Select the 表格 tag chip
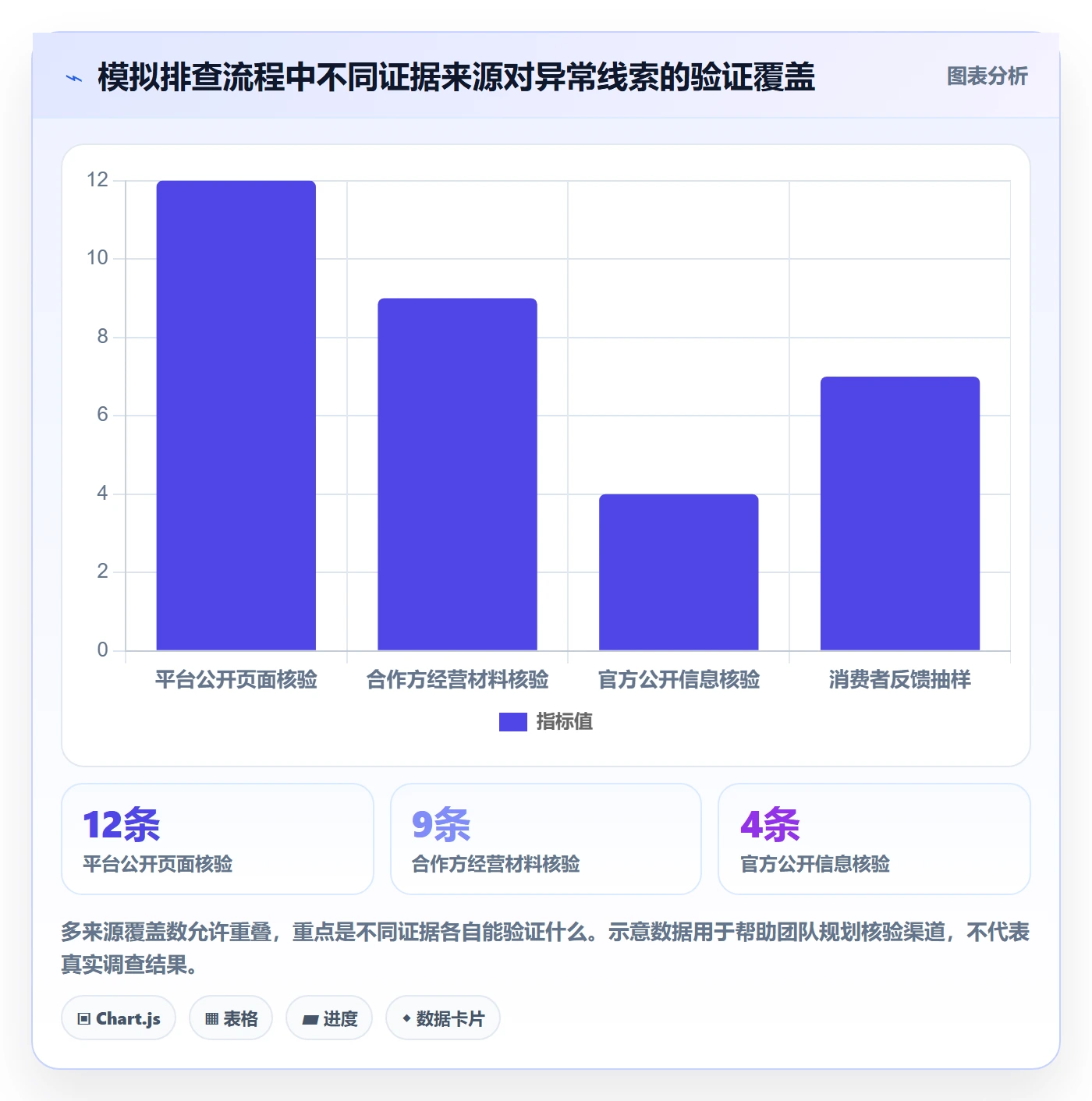Image resolution: width=1092 pixels, height=1101 pixels. (231, 1018)
